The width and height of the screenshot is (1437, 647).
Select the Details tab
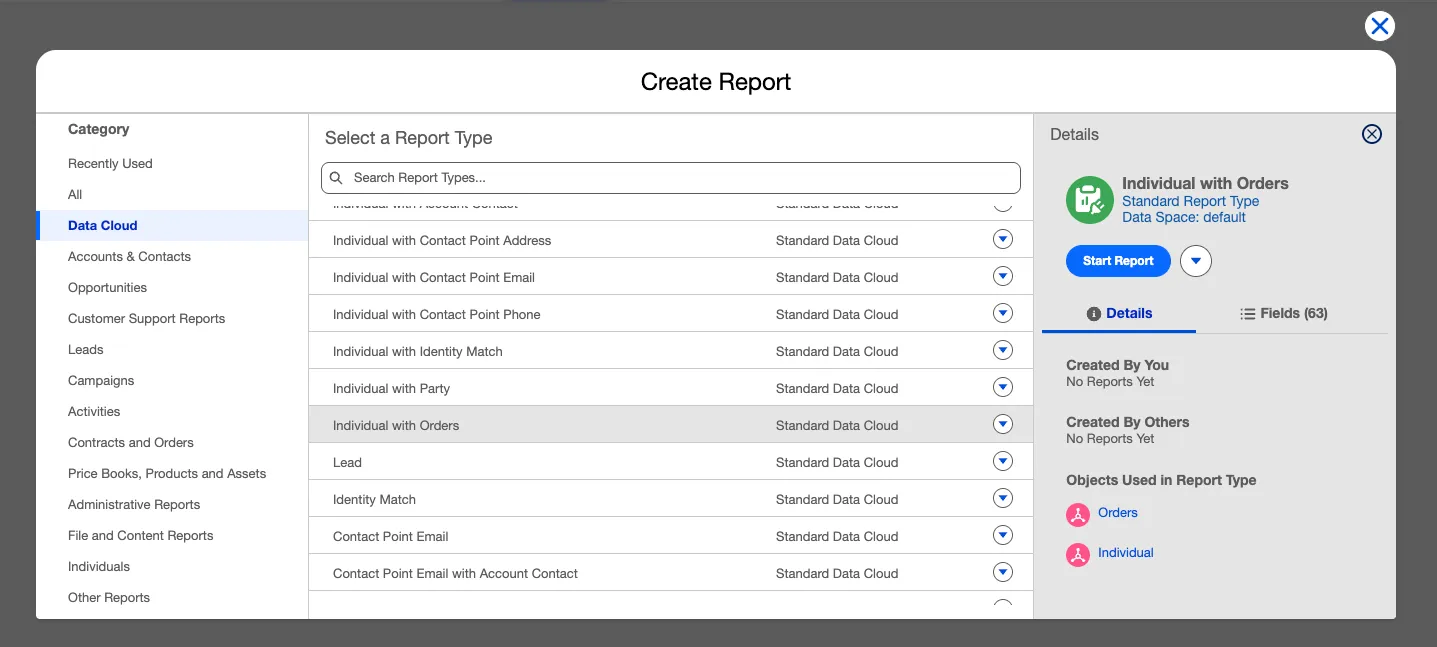pyautogui.click(x=1119, y=313)
